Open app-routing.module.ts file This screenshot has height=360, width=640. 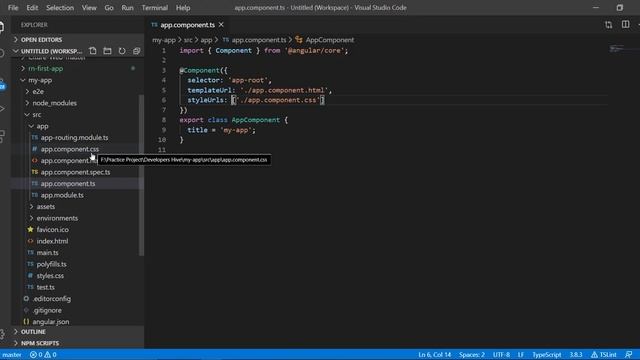(74, 138)
